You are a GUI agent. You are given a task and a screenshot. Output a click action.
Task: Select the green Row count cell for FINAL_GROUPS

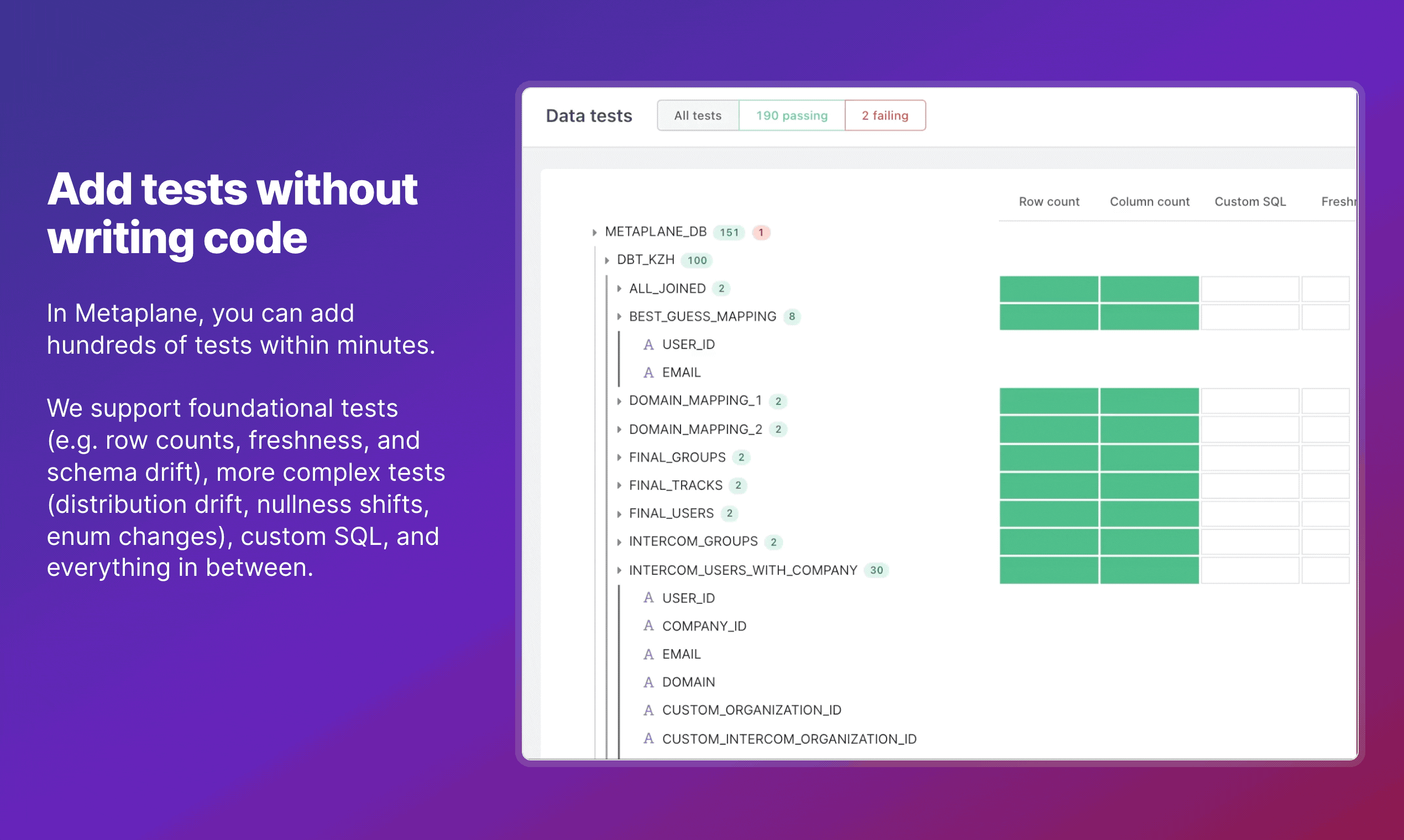tap(1049, 458)
